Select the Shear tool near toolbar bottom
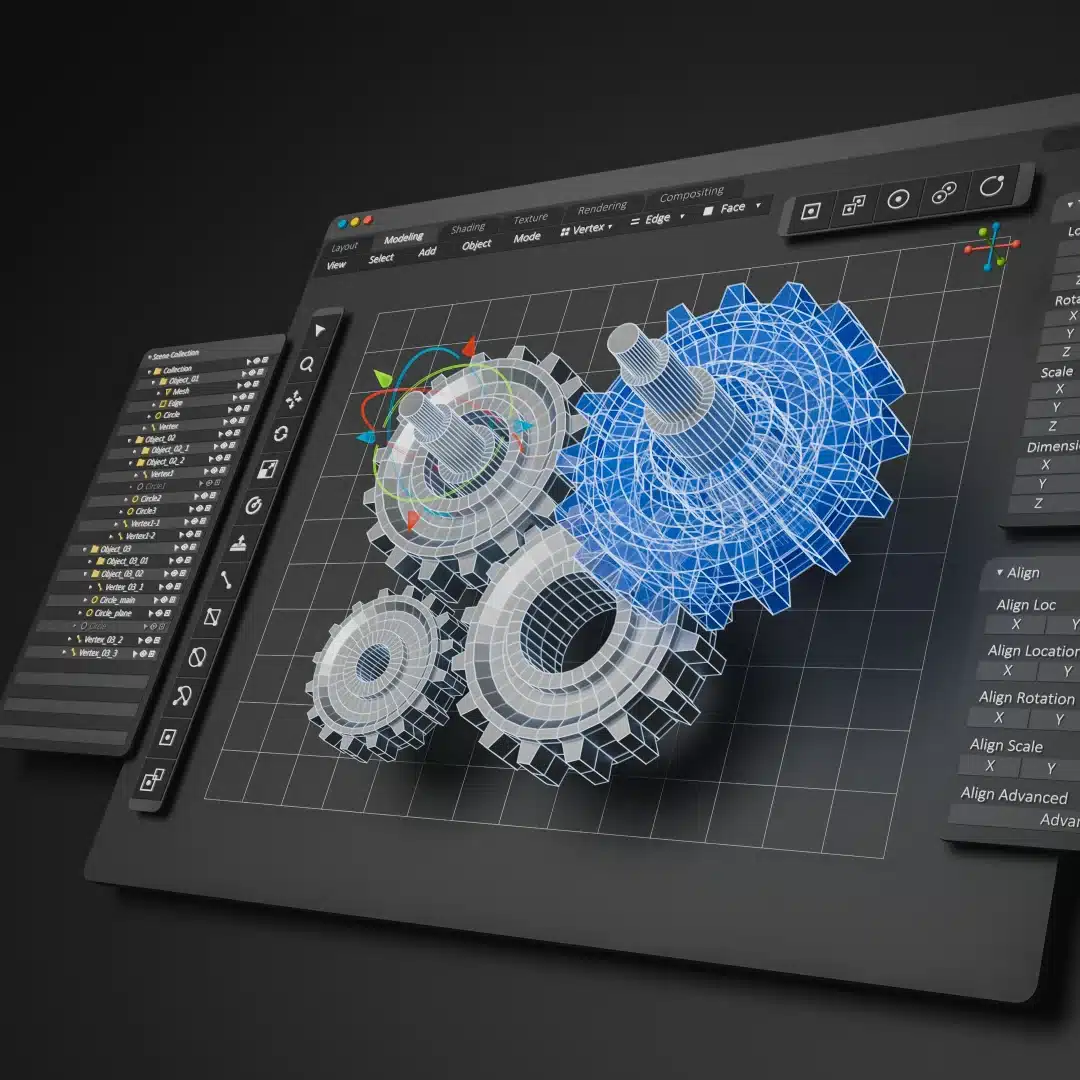 pos(212,617)
